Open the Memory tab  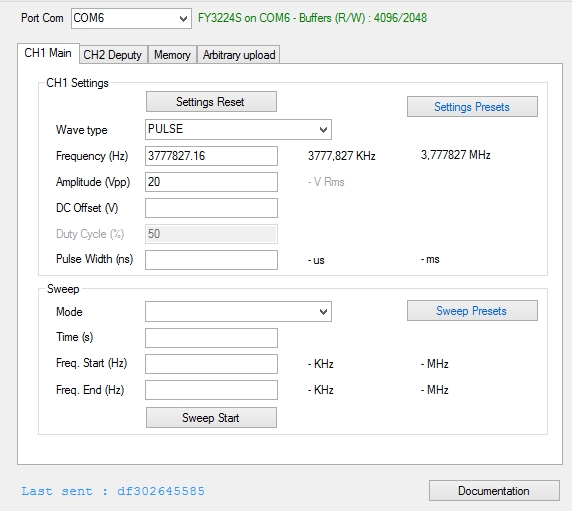click(172, 55)
